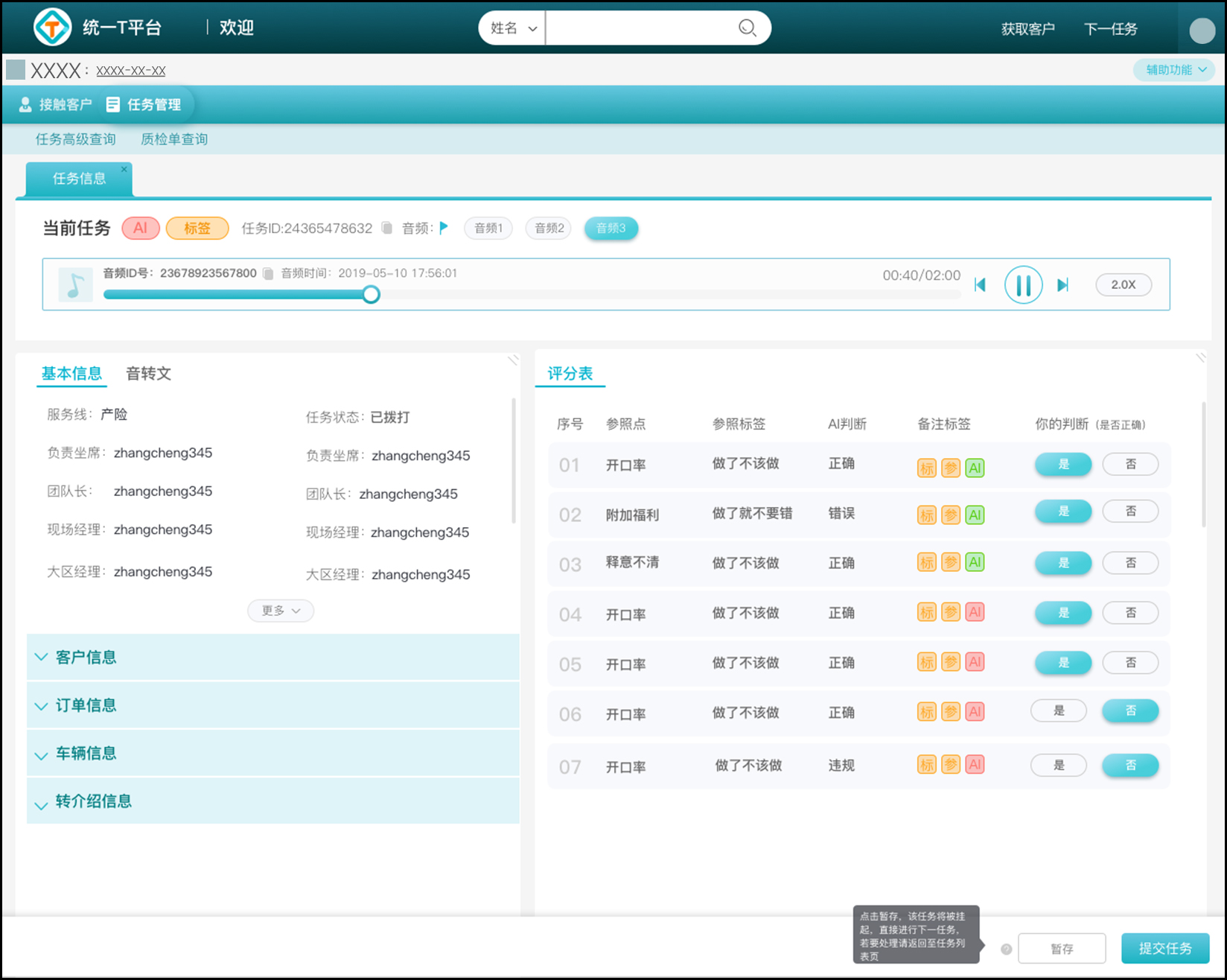Skip to the next audio track
Viewport: 1227px width, 980px height.
pyautogui.click(x=1063, y=284)
